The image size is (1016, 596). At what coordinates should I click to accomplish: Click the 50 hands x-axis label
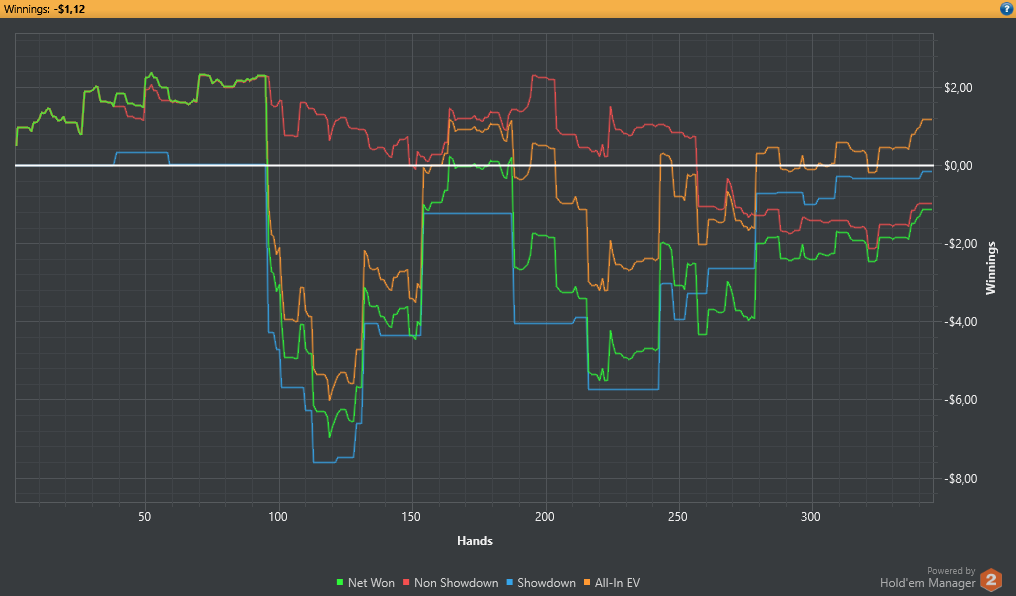pos(144,516)
